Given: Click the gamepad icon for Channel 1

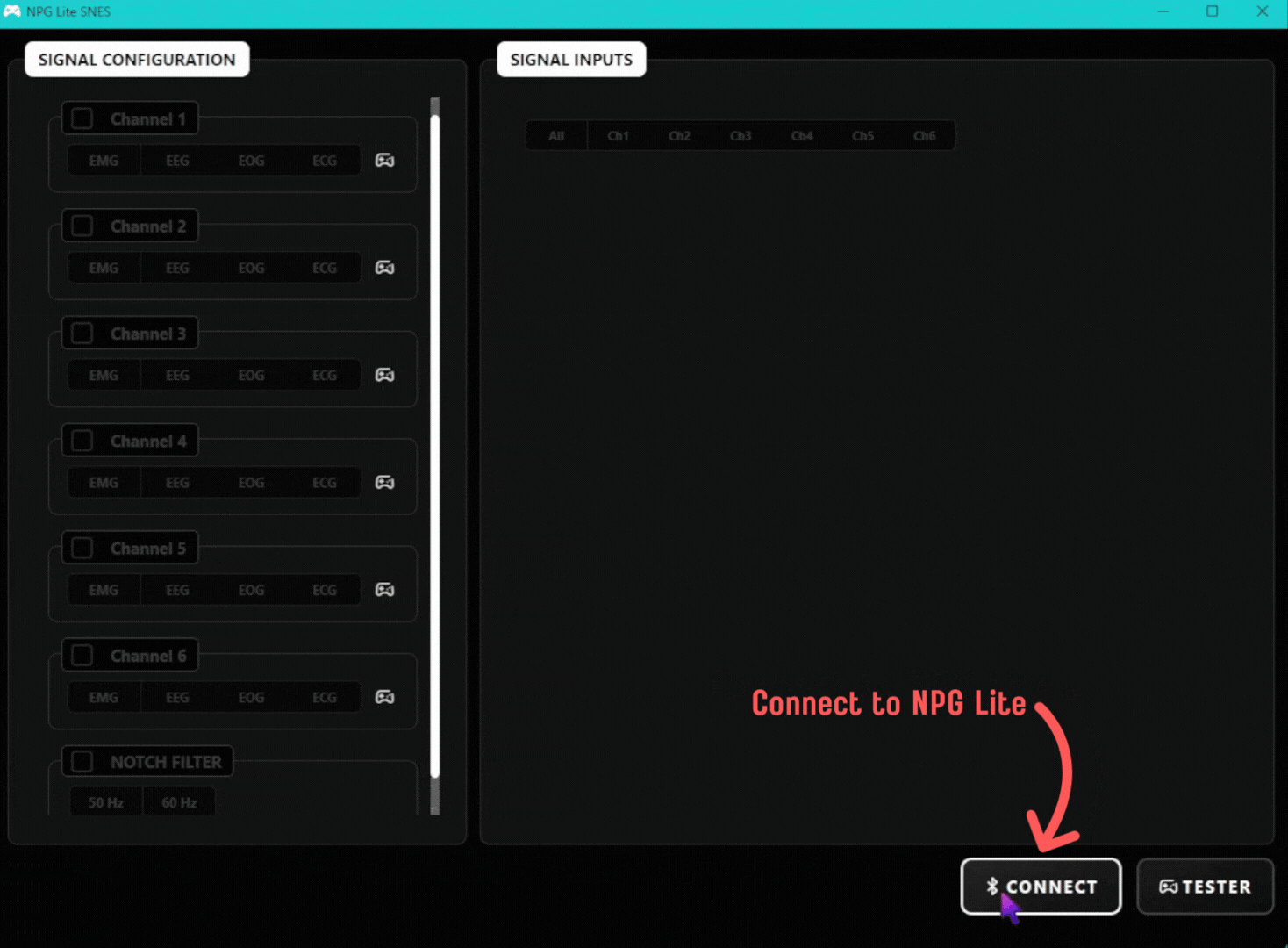Looking at the screenshot, I should (x=384, y=161).
